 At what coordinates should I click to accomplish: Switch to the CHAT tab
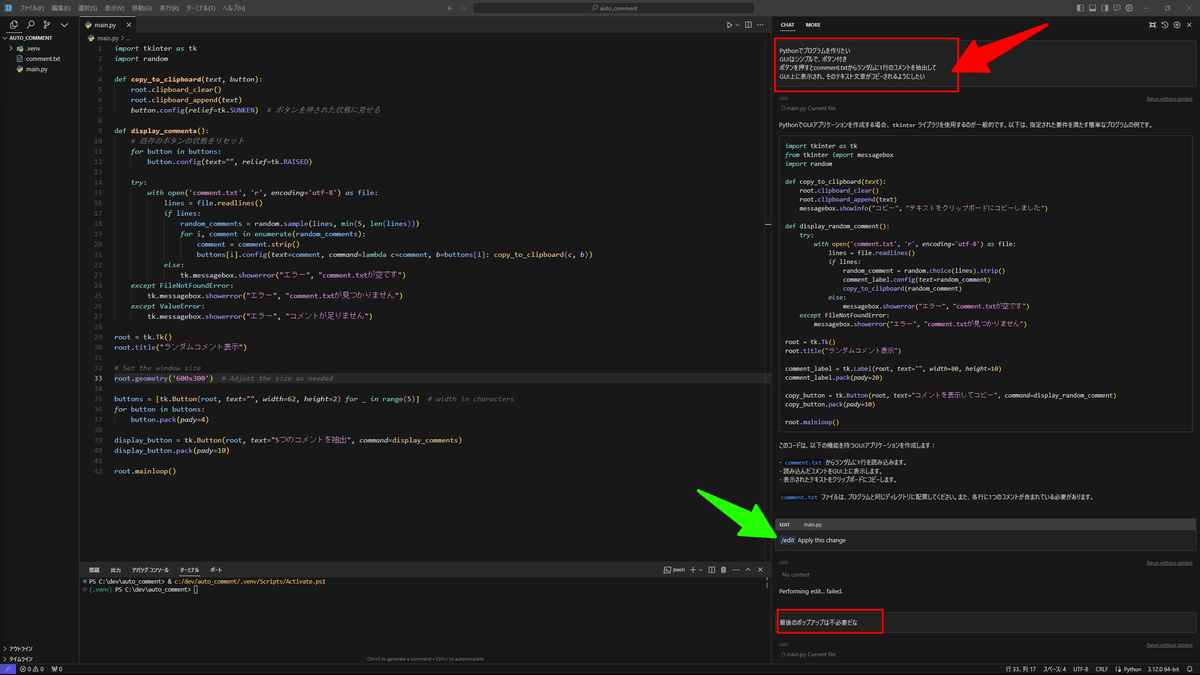(x=788, y=25)
